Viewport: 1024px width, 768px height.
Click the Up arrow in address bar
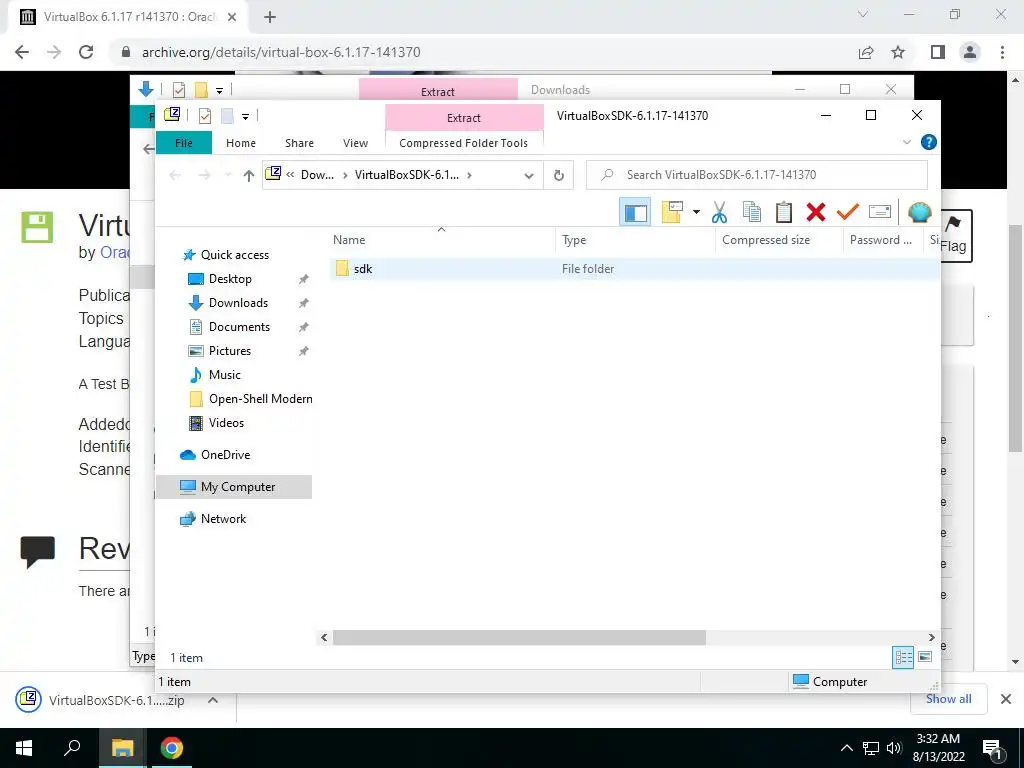point(248,175)
